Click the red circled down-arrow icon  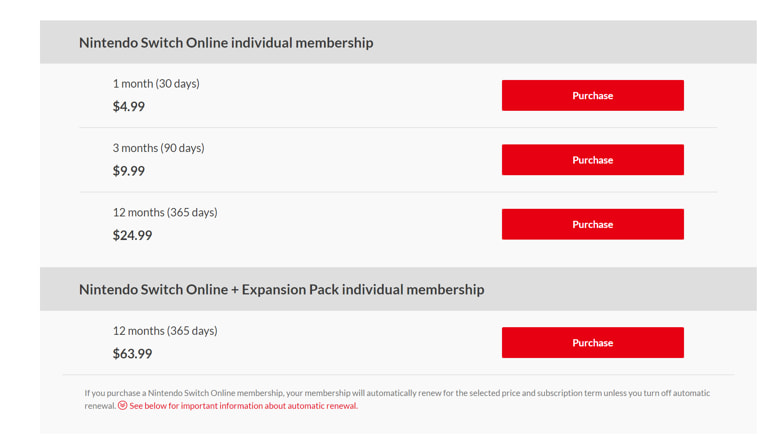[123, 406]
